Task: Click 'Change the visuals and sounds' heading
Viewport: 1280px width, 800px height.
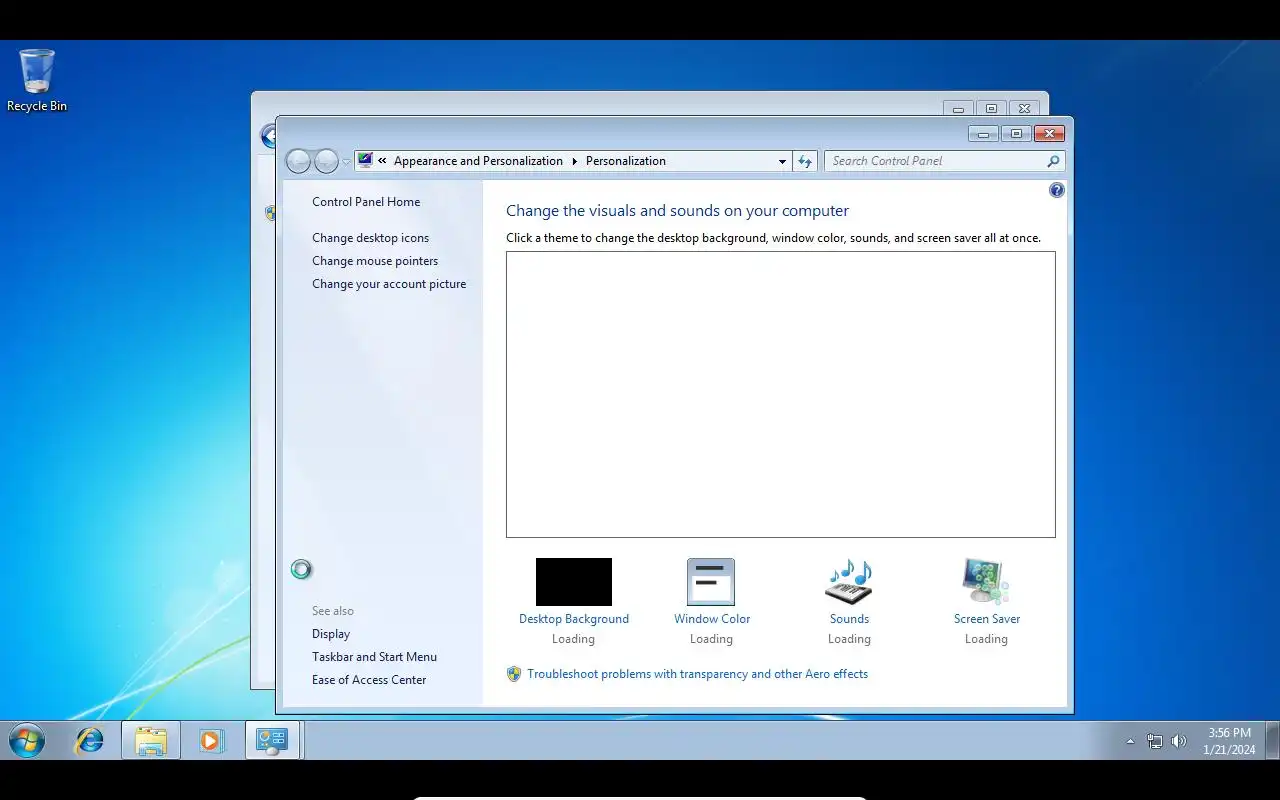Action: click(x=677, y=211)
